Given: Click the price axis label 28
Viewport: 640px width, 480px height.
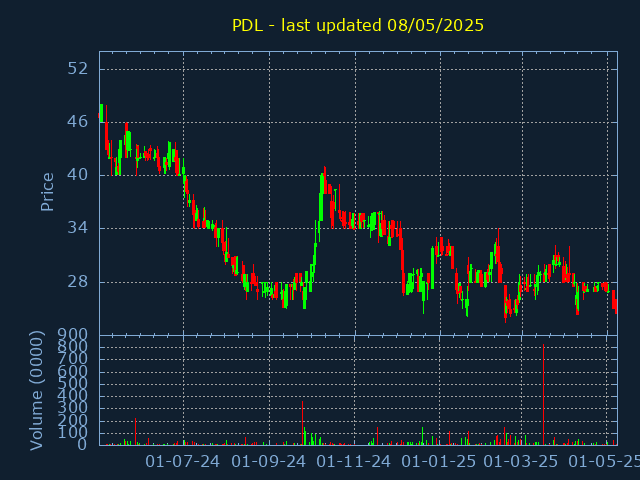Looking at the screenshot, I should pos(78,282).
